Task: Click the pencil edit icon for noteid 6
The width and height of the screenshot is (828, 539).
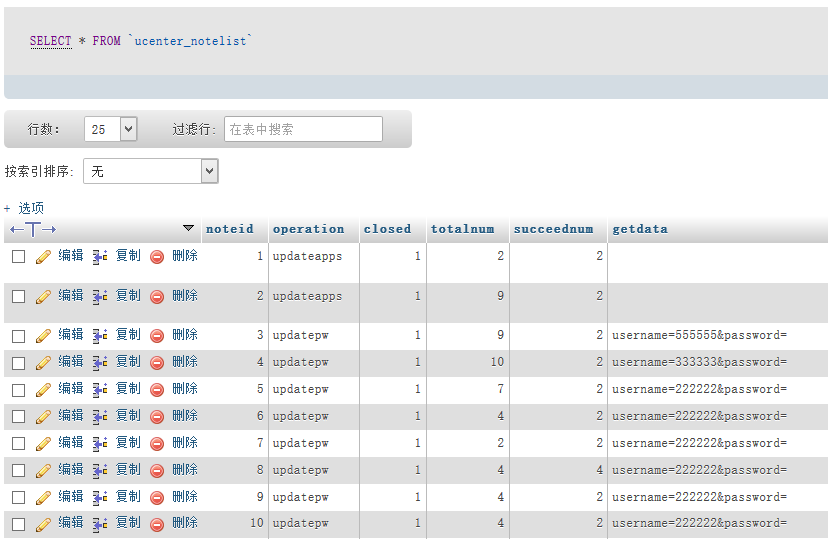Action: click(x=43, y=416)
